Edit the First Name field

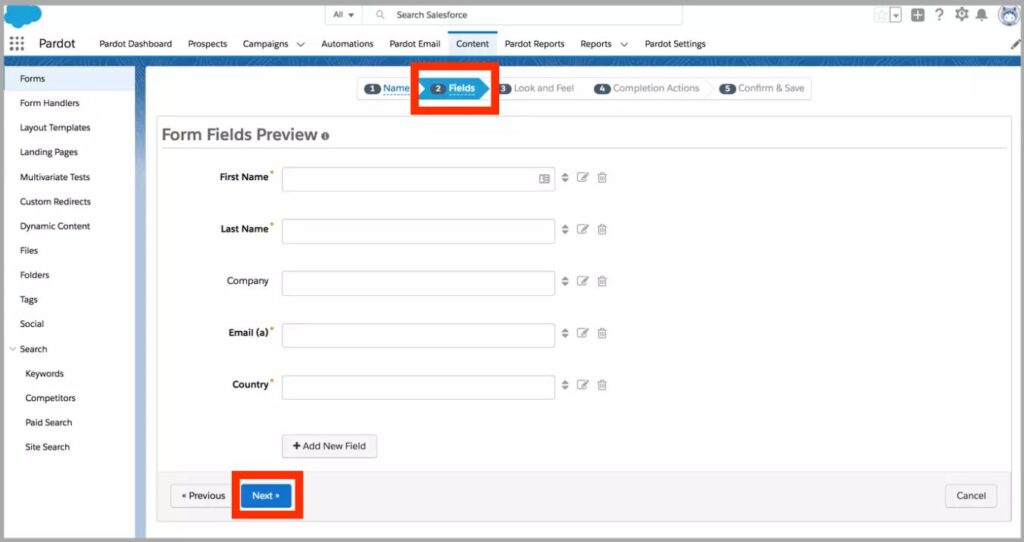coord(583,177)
